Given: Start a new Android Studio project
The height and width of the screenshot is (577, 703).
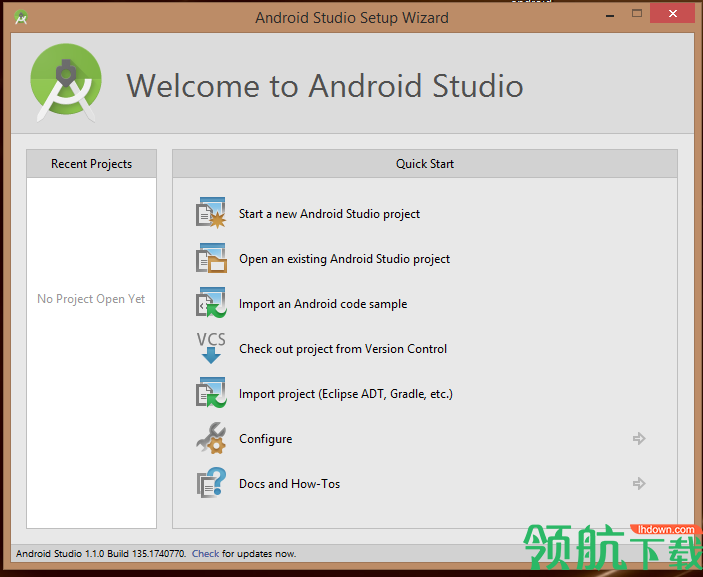Looking at the screenshot, I should (x=330, y=214).
